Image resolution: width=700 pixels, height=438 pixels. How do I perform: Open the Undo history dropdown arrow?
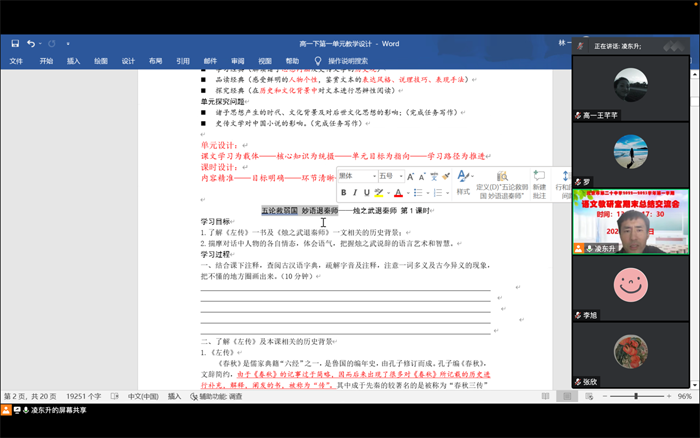coord(40,44)
